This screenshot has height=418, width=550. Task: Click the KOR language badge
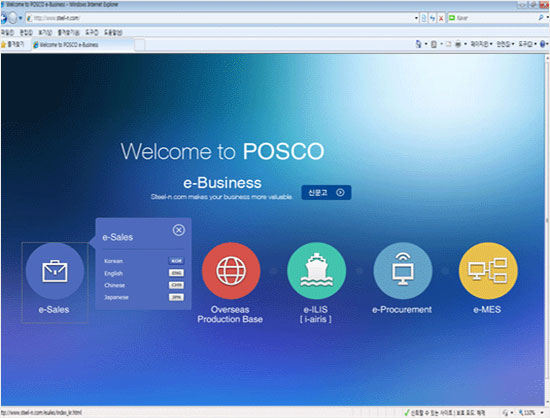pyautogui.click(x=176, y=261)
